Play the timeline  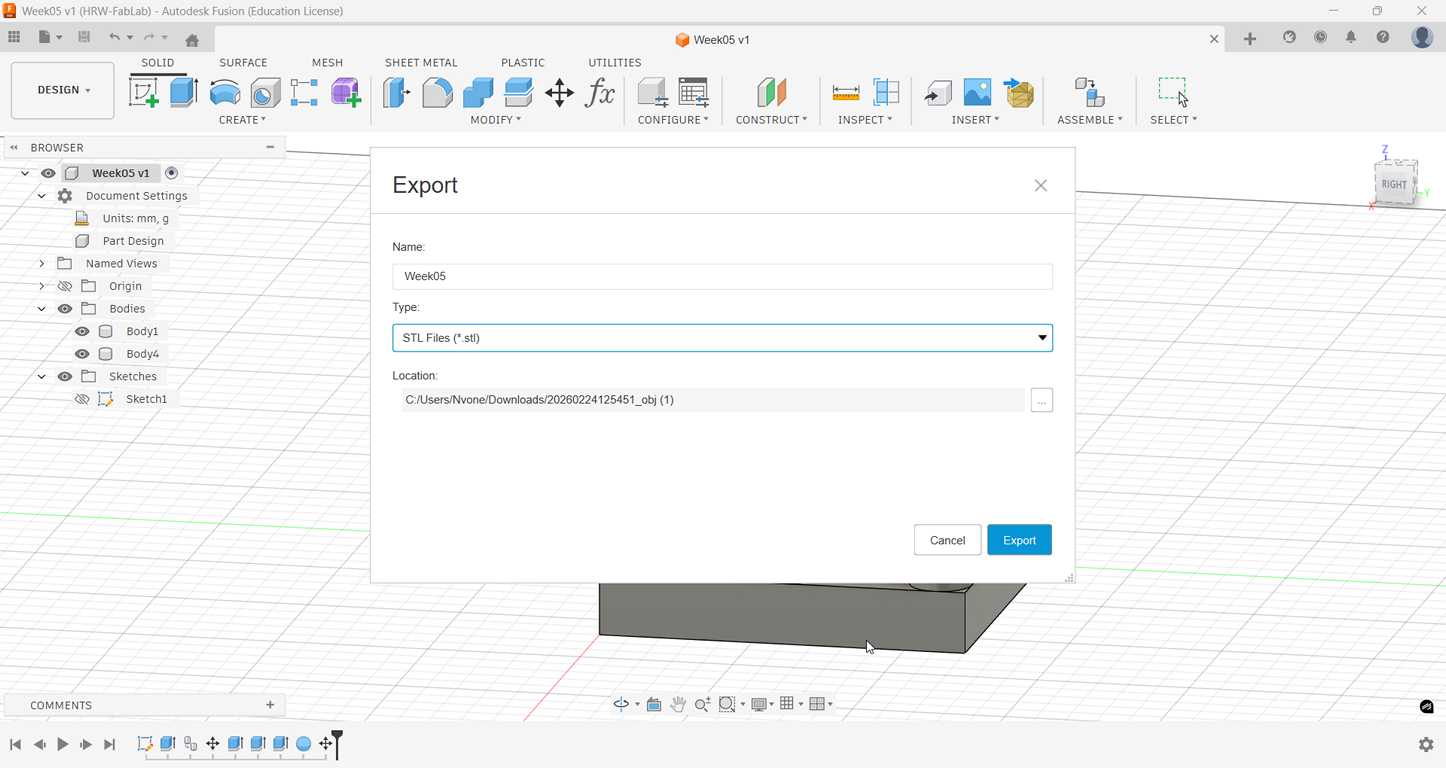(x=62, y=744)
